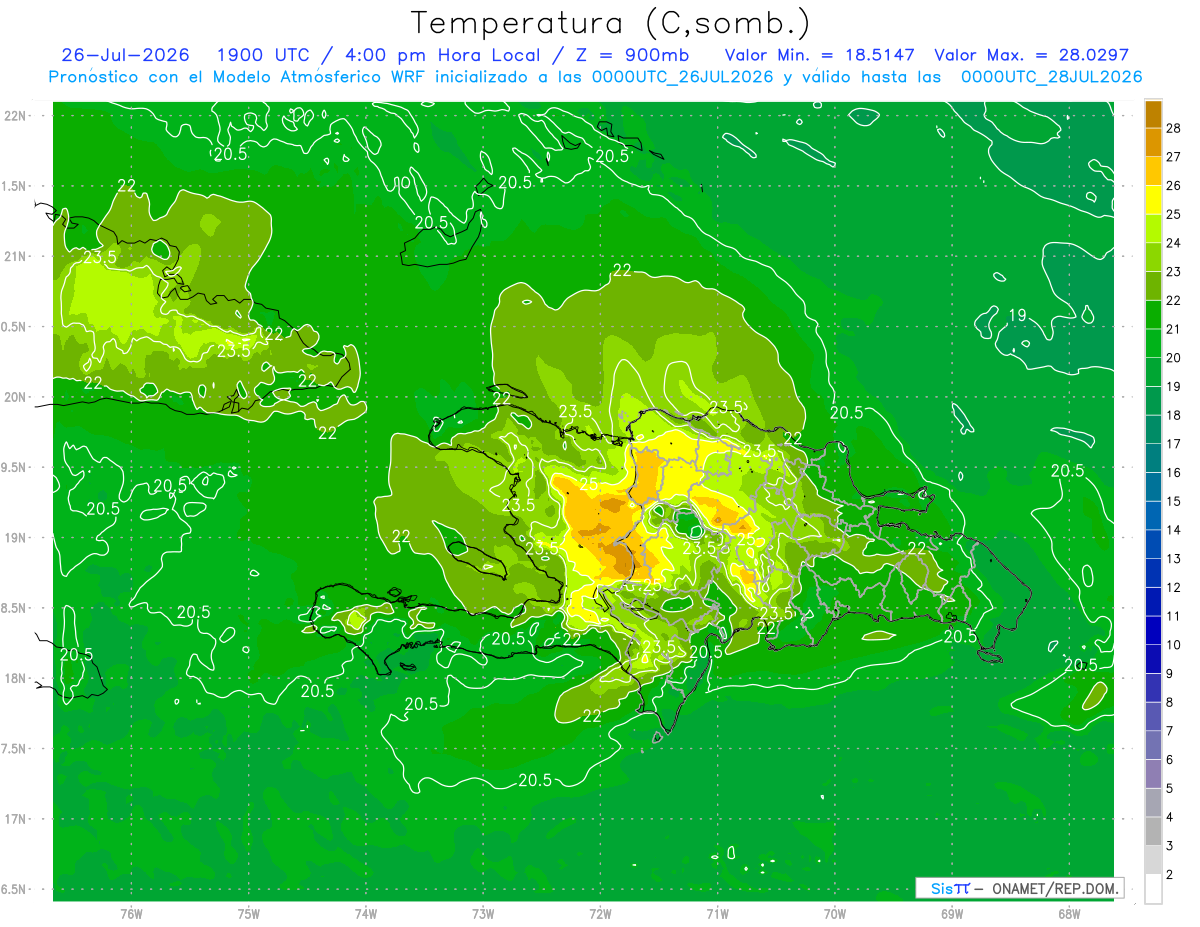Click the 19 contour label on map

point(1017,316)
